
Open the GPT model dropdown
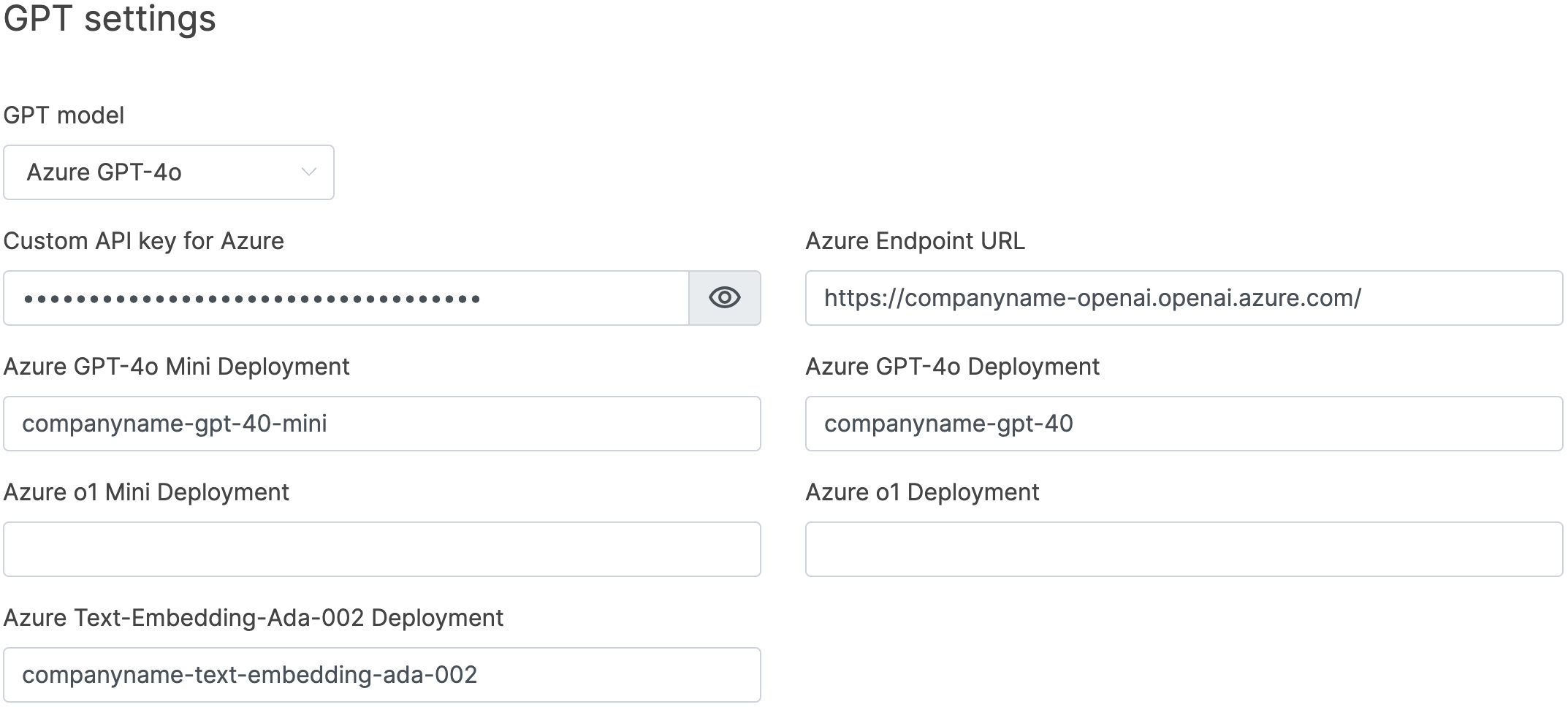(x=168, y=172)
